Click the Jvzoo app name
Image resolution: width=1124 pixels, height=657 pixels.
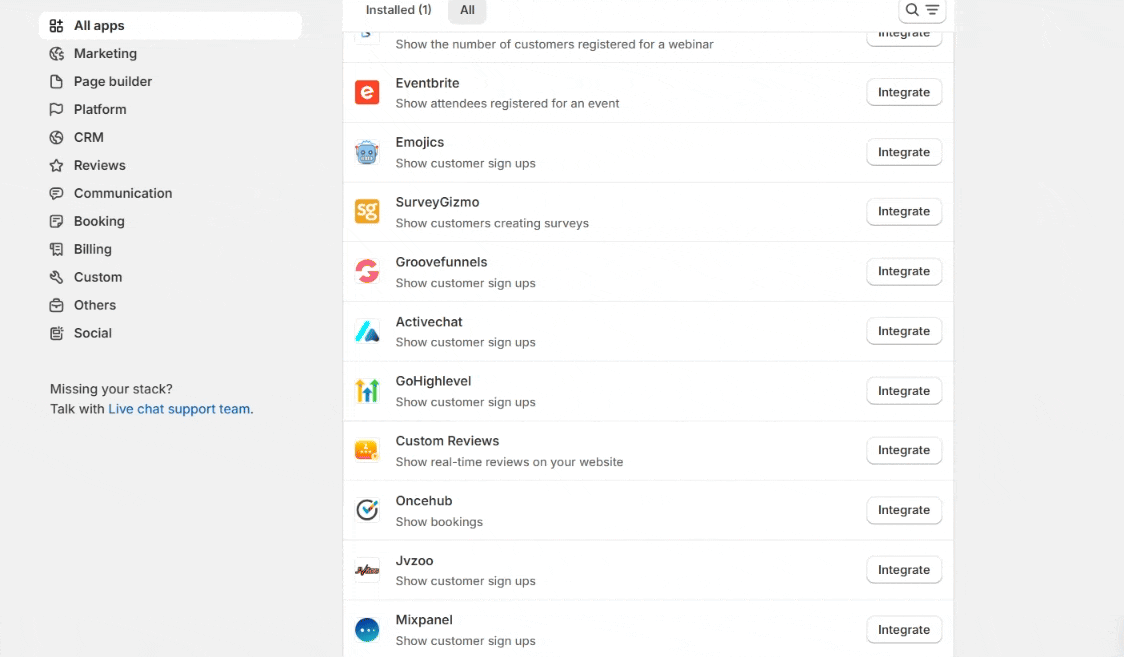[x=414, y=561]
